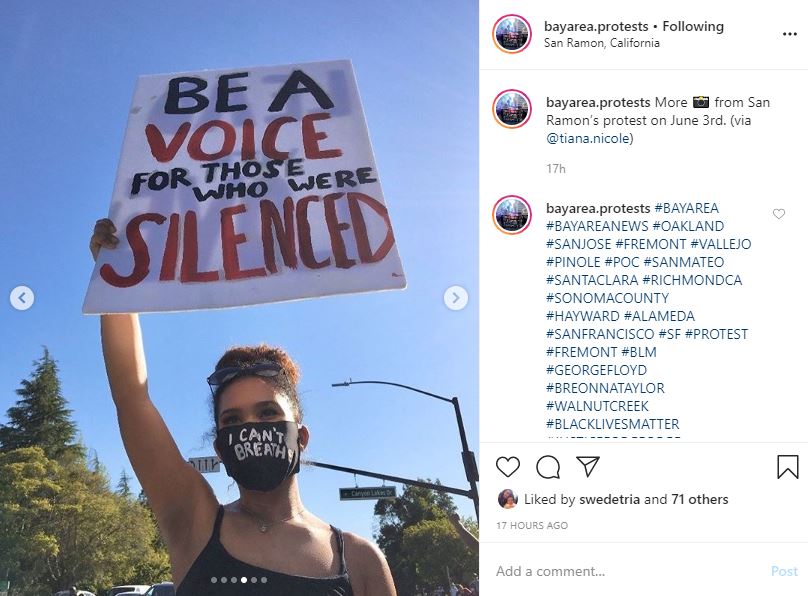This screenshot has width=808, height=596.
Task: Save post with the bookmark icon
Action: (x=787, y=467)
